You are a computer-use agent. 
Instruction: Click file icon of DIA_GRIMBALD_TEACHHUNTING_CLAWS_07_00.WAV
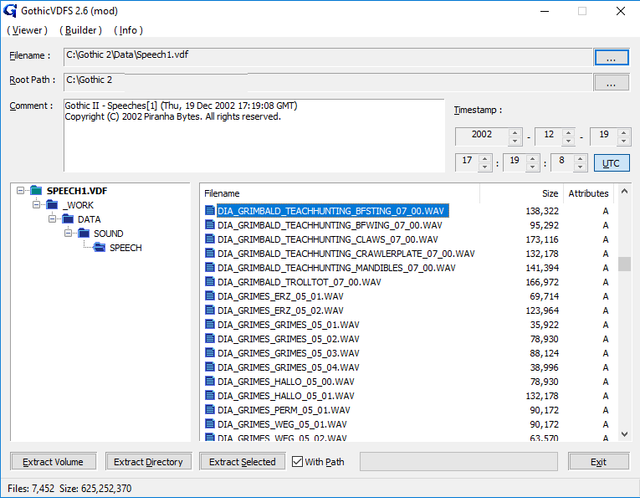click(x=210, y=239)
